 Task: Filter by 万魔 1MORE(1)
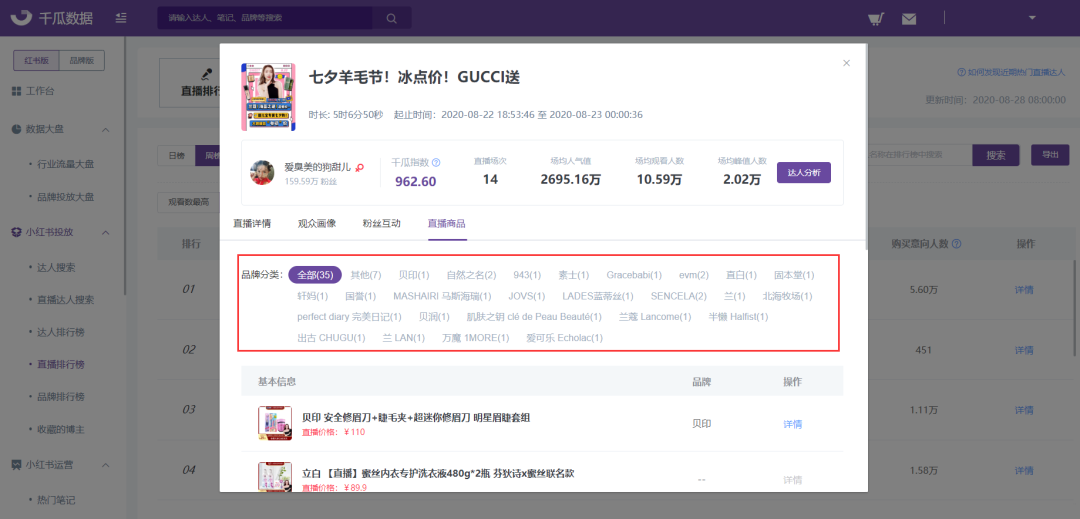[476, 338]
